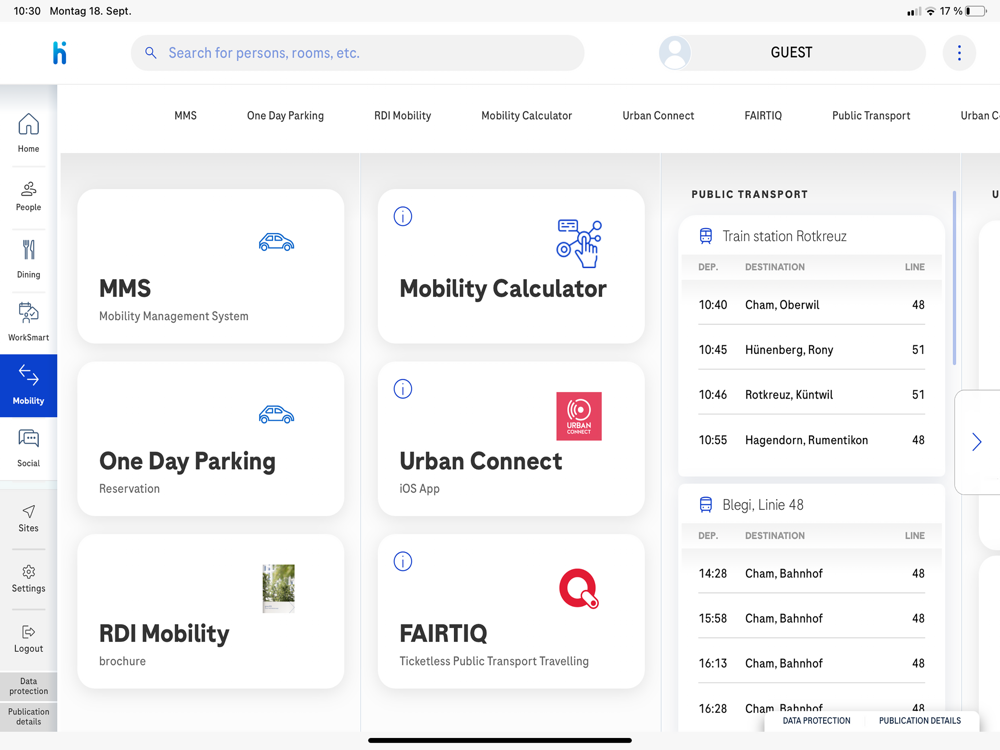This screenshot has width=1000, height=750.
Task: Show info for FAIRTIQ card
Action: coord(402,561)
